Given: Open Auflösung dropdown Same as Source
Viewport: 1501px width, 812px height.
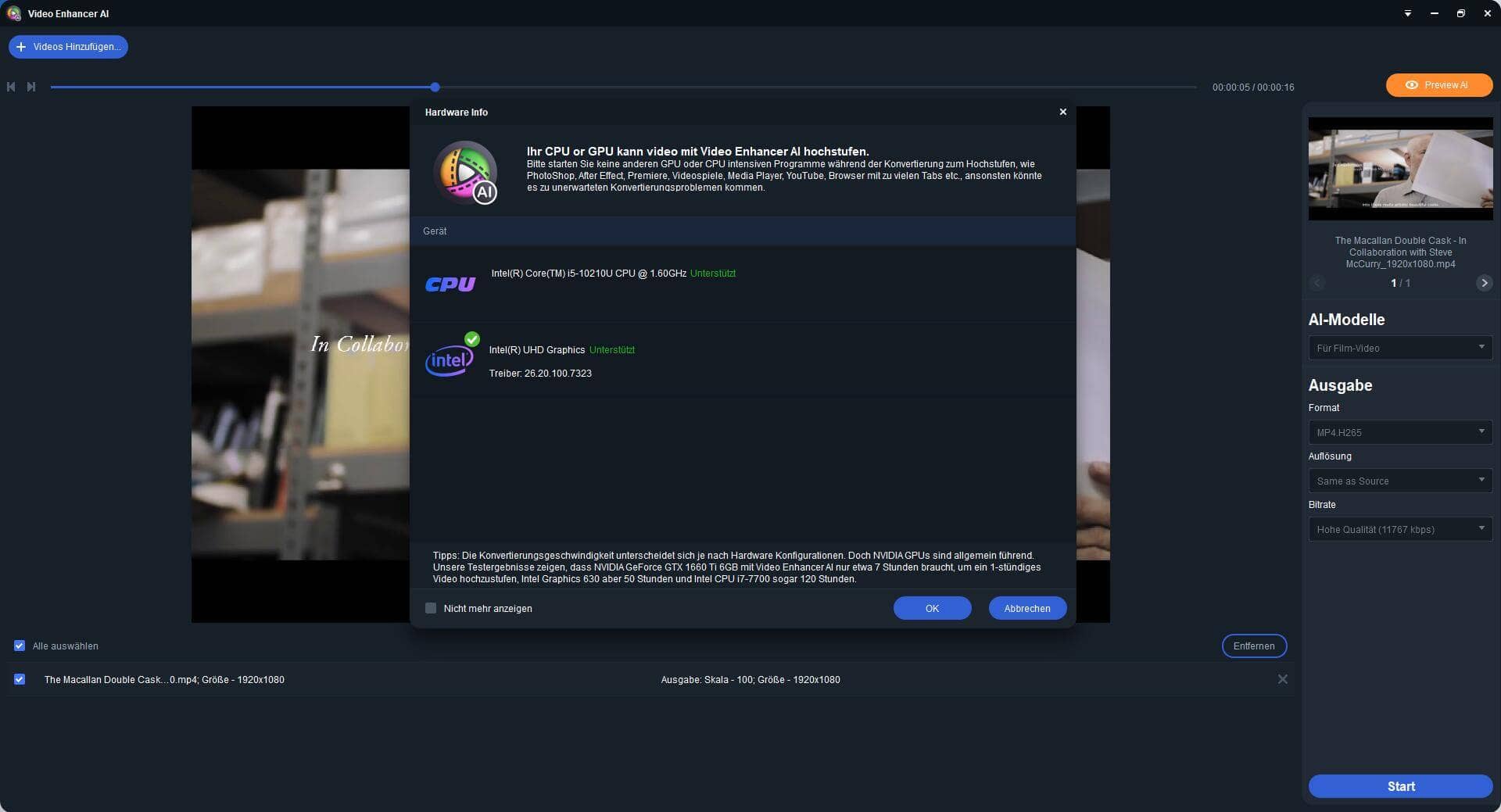Looking at the screenshot, I should pos(1400,481).
